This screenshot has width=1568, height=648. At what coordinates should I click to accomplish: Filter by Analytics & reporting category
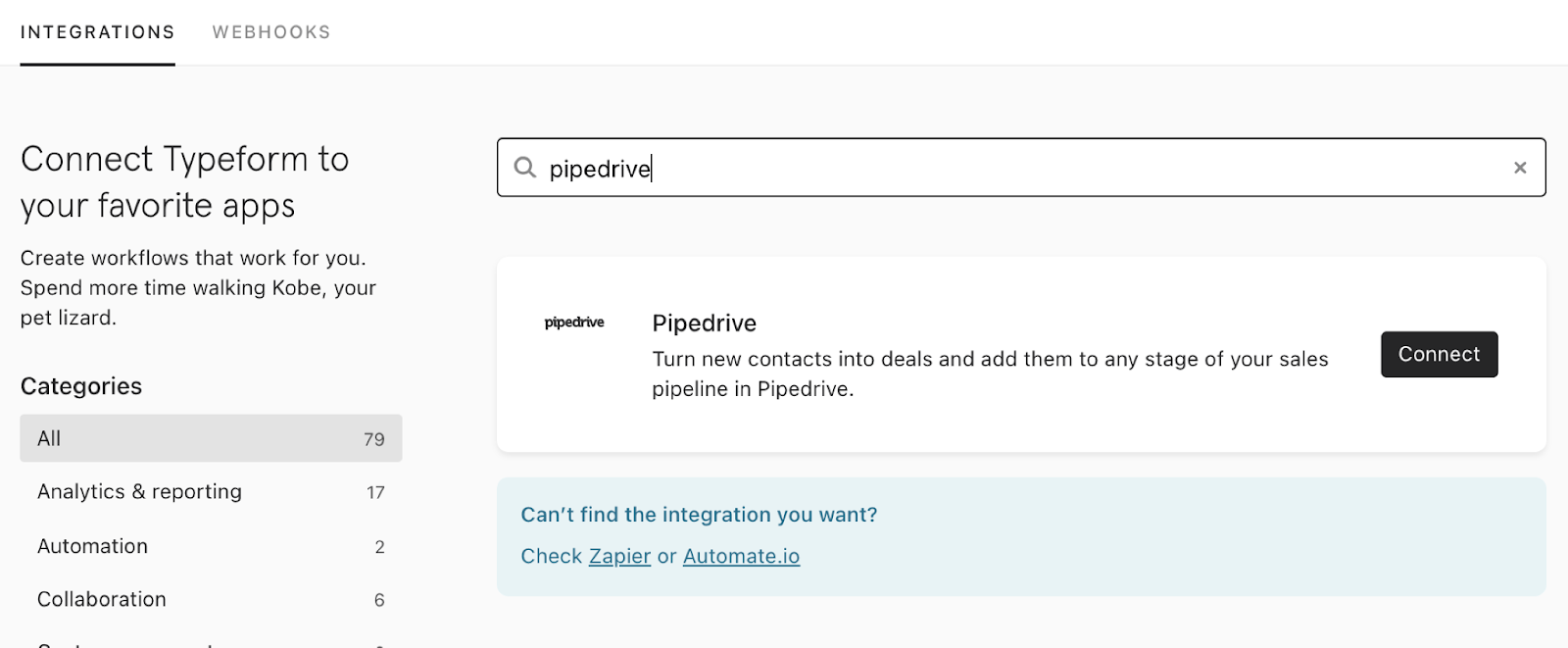coord(139,491)
